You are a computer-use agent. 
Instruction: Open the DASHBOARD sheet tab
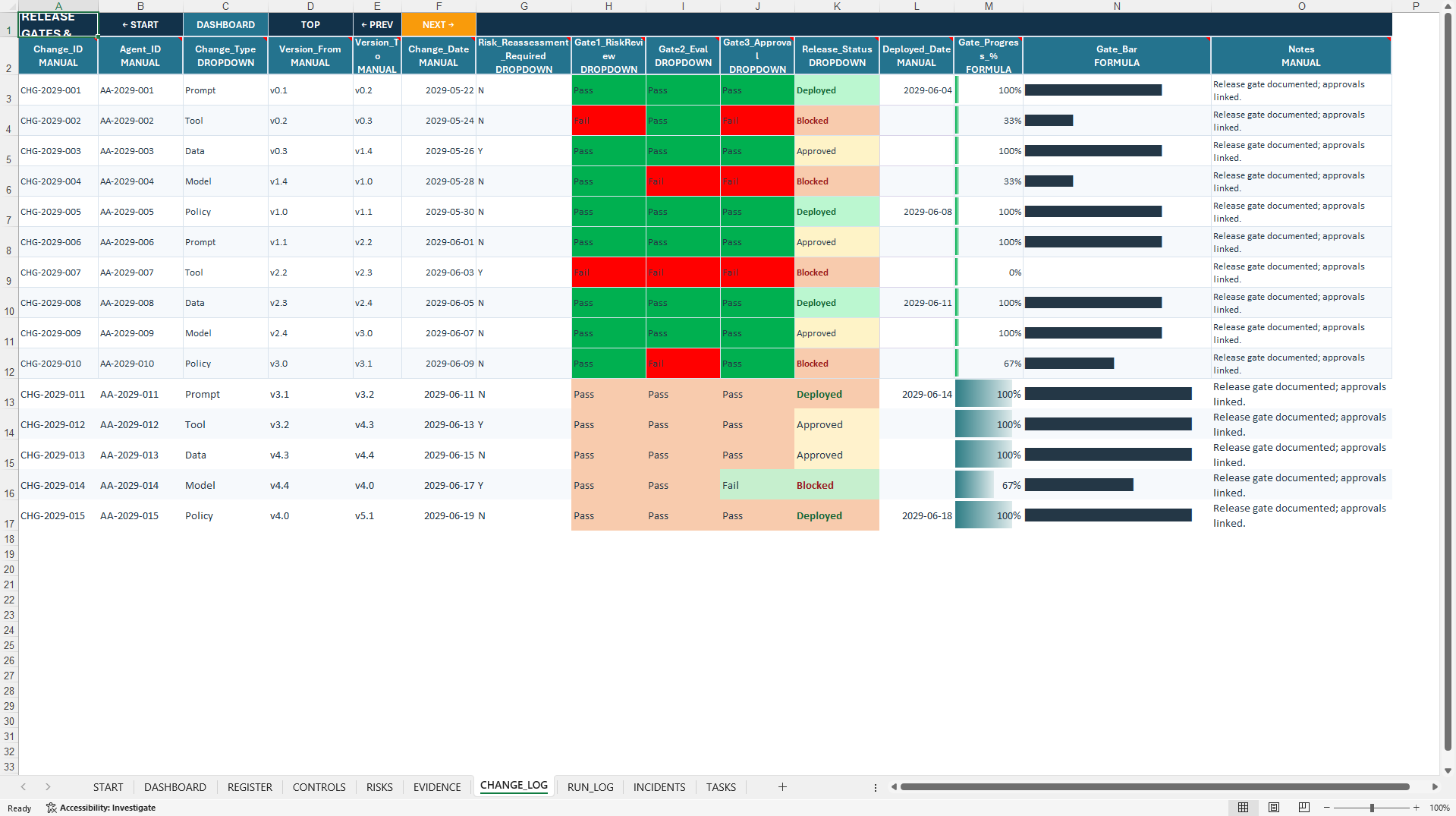click(x=175, y=787)
